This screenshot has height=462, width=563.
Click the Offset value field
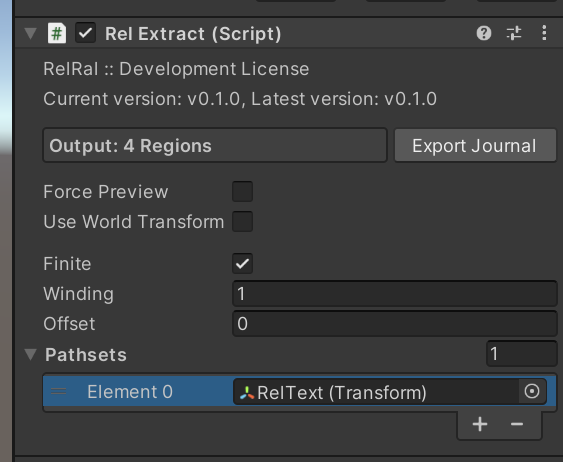coord(395,324)
